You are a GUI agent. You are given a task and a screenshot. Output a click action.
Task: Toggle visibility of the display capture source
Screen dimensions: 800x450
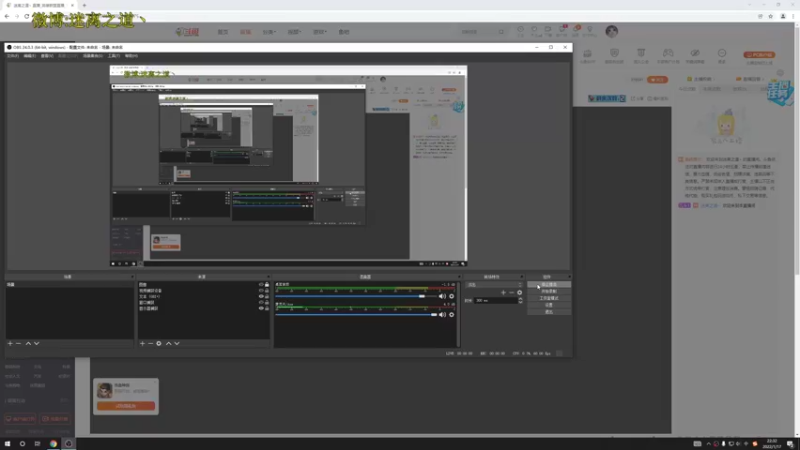click(261, 309)
